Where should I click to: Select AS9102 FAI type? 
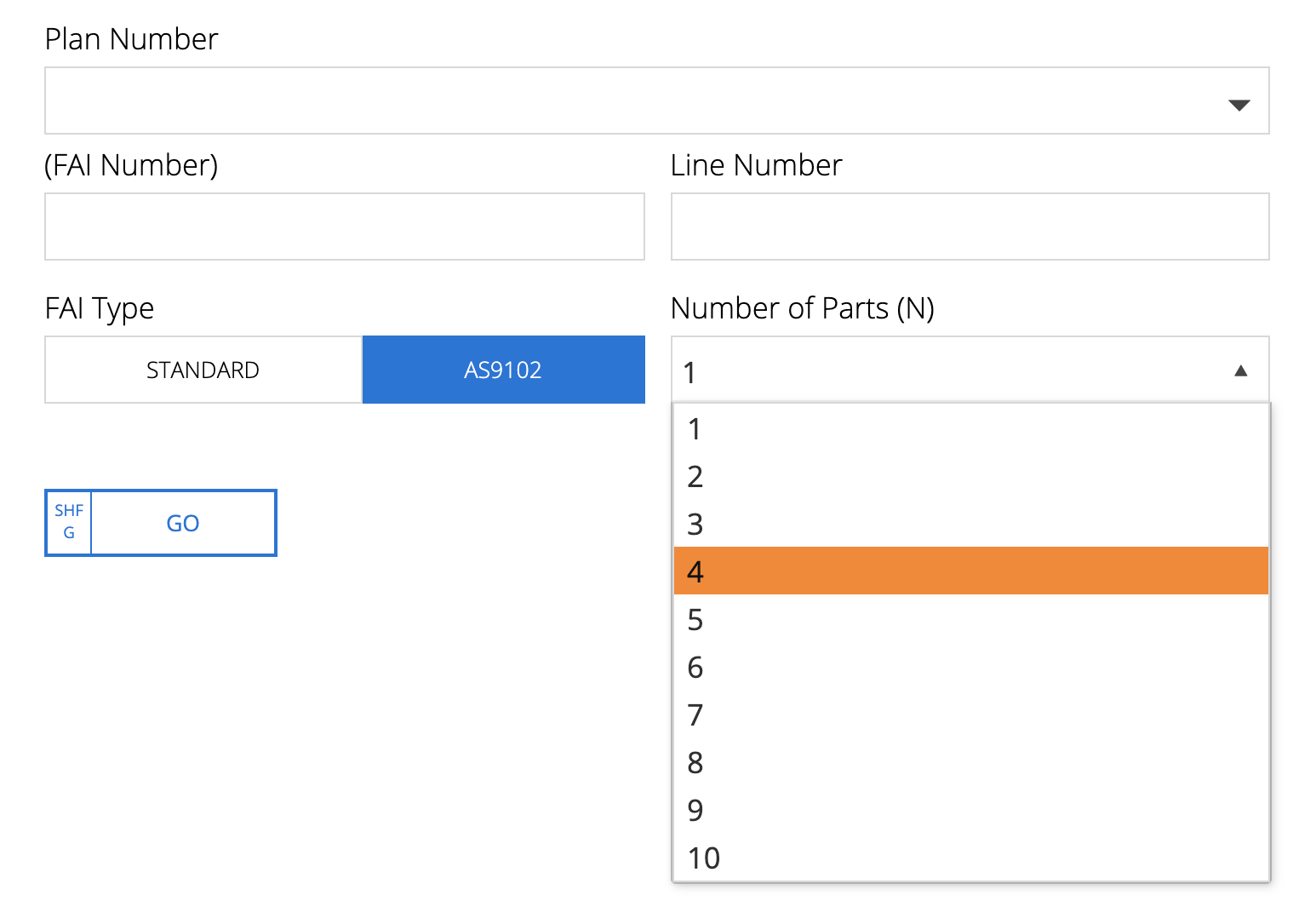click(503, 370)
